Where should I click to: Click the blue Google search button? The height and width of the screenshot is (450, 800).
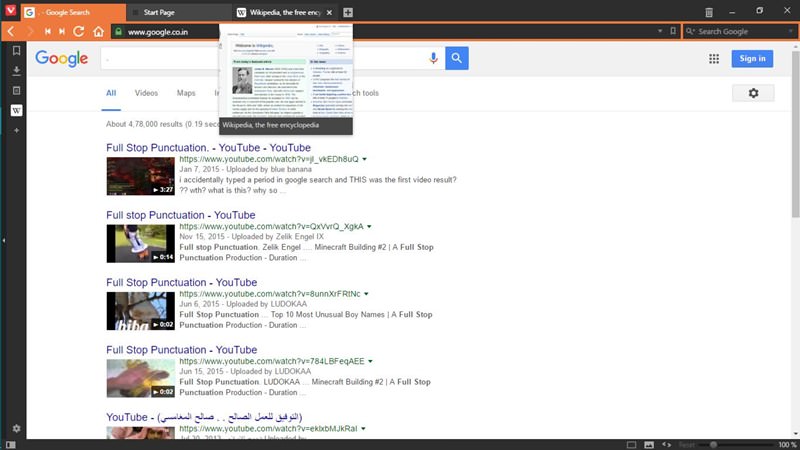(457, 58)
